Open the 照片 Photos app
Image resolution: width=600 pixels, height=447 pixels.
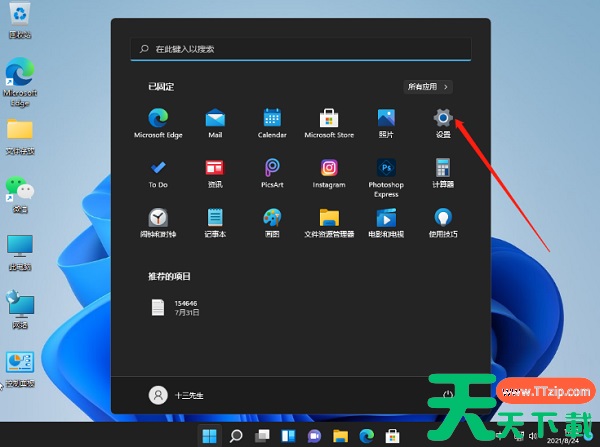386,123
